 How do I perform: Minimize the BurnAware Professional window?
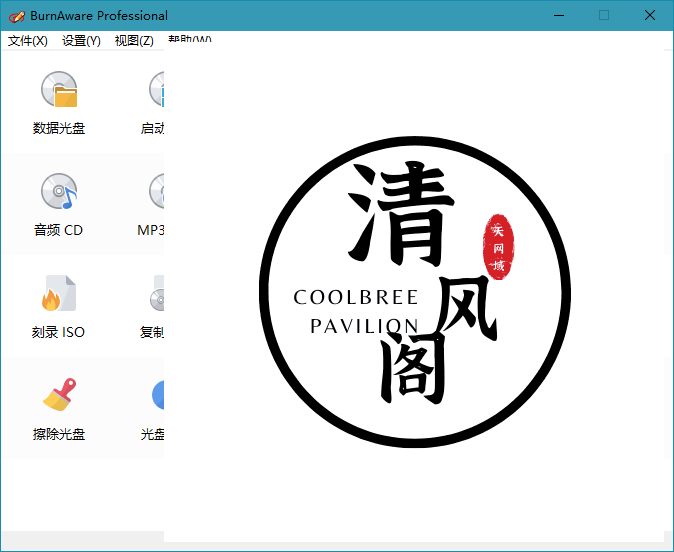pos(559,15)
